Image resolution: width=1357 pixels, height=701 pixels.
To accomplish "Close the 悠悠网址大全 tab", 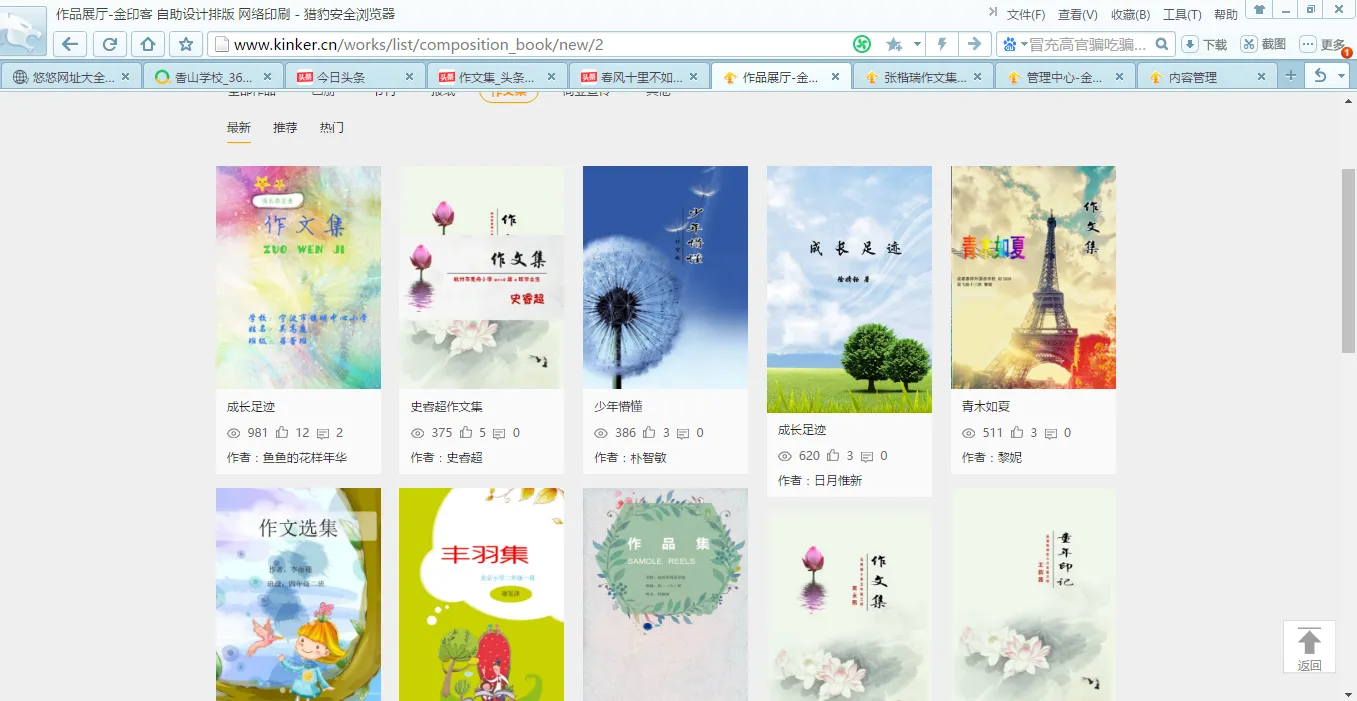I will (125, 76).
